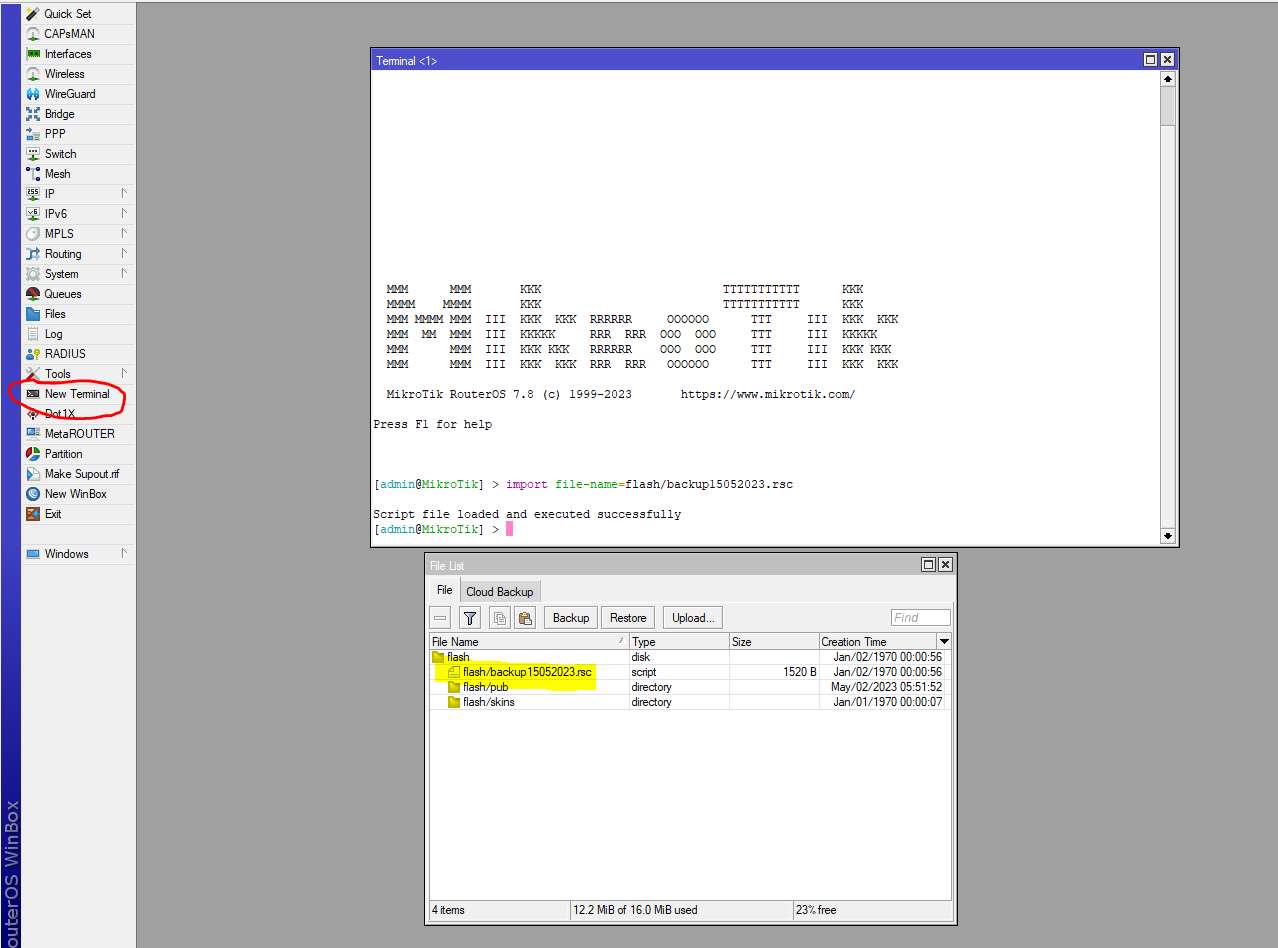1278x948 pixels.
Task: Open the Log icon
Action: point(33,334)
